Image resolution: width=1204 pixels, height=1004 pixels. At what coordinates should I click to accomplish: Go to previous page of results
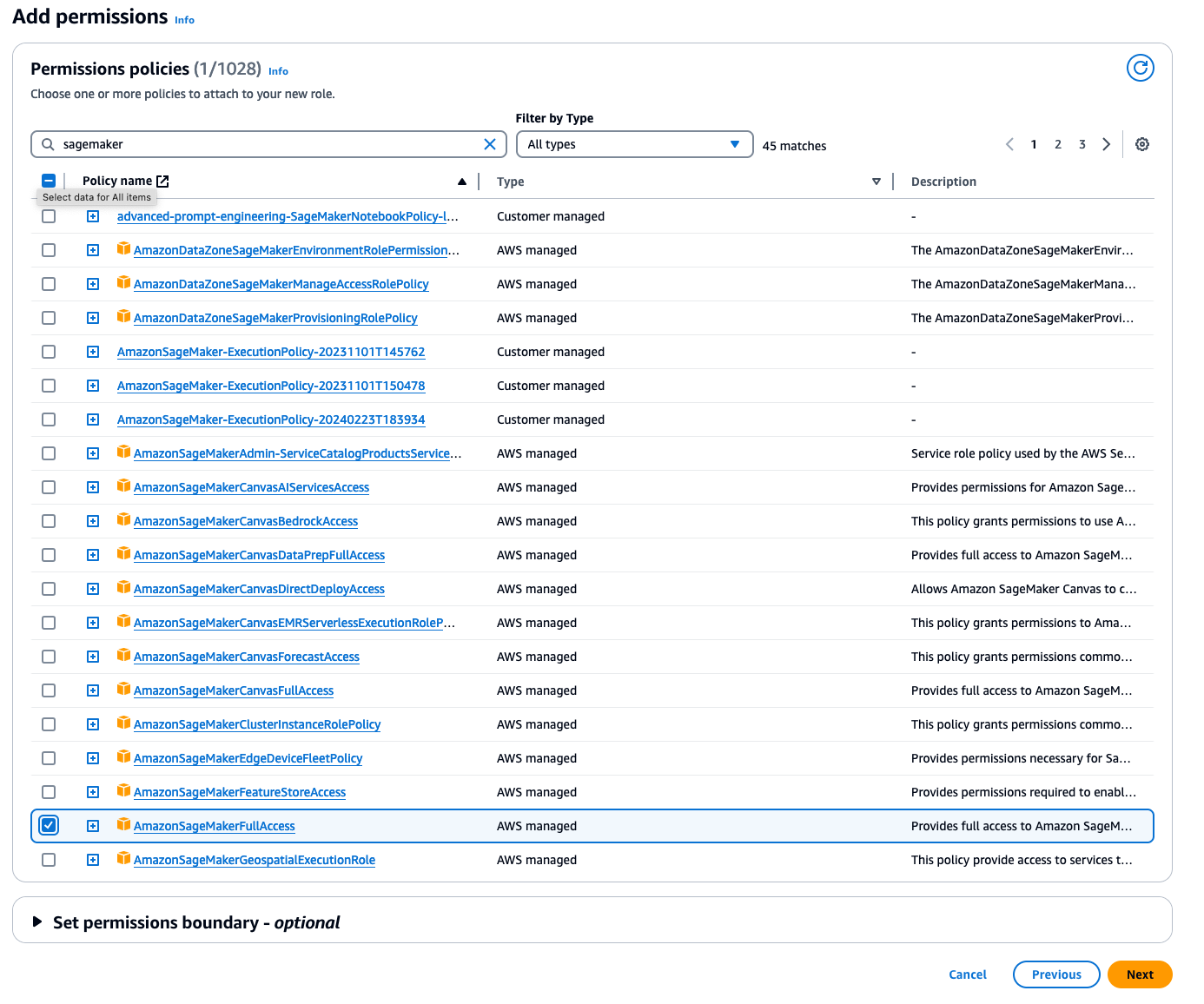pos(1009,144)
